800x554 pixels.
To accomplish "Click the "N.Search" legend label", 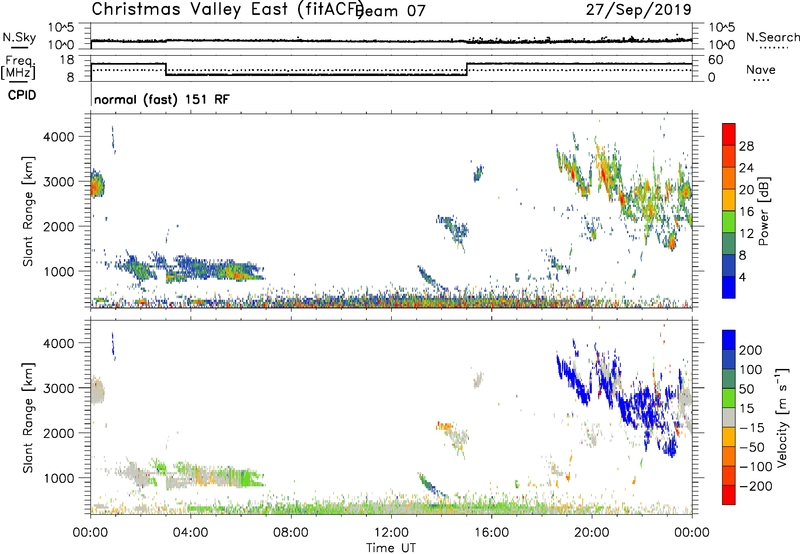I will 773,37.
